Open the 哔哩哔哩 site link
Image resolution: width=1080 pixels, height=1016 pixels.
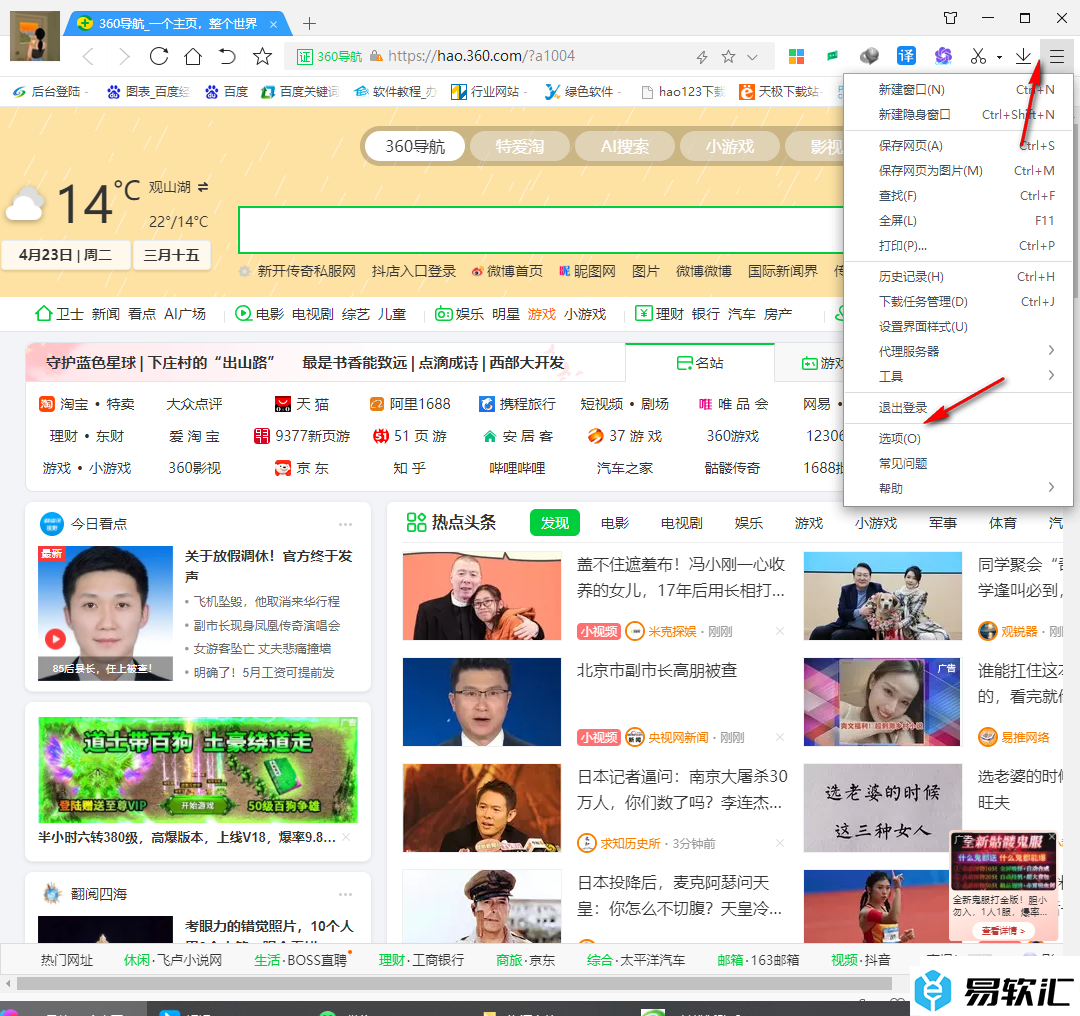(x=517, y=468)
